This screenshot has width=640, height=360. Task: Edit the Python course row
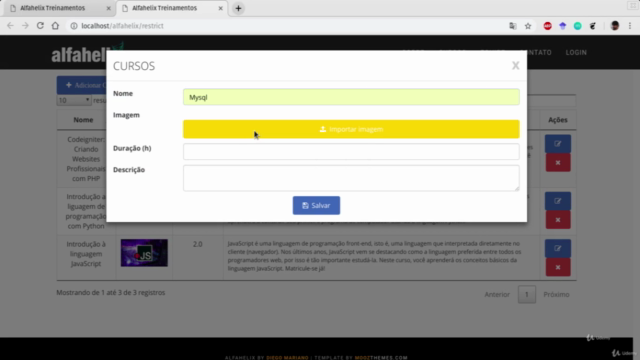558,201
